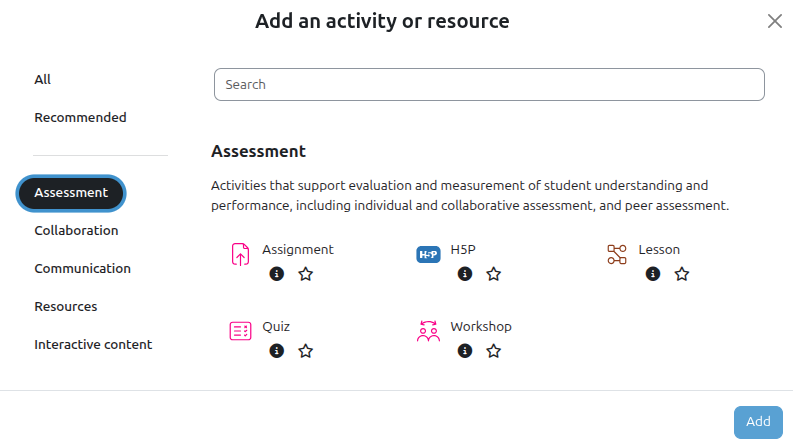Show the Interactive content category
The width and height of the screenshot is (793, 448).
[93, 344]
